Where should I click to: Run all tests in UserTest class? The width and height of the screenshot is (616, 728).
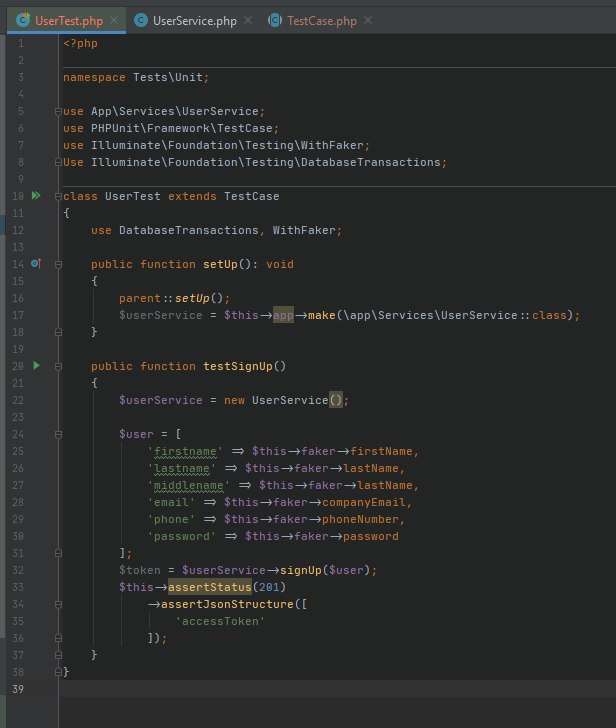point(36,195)
